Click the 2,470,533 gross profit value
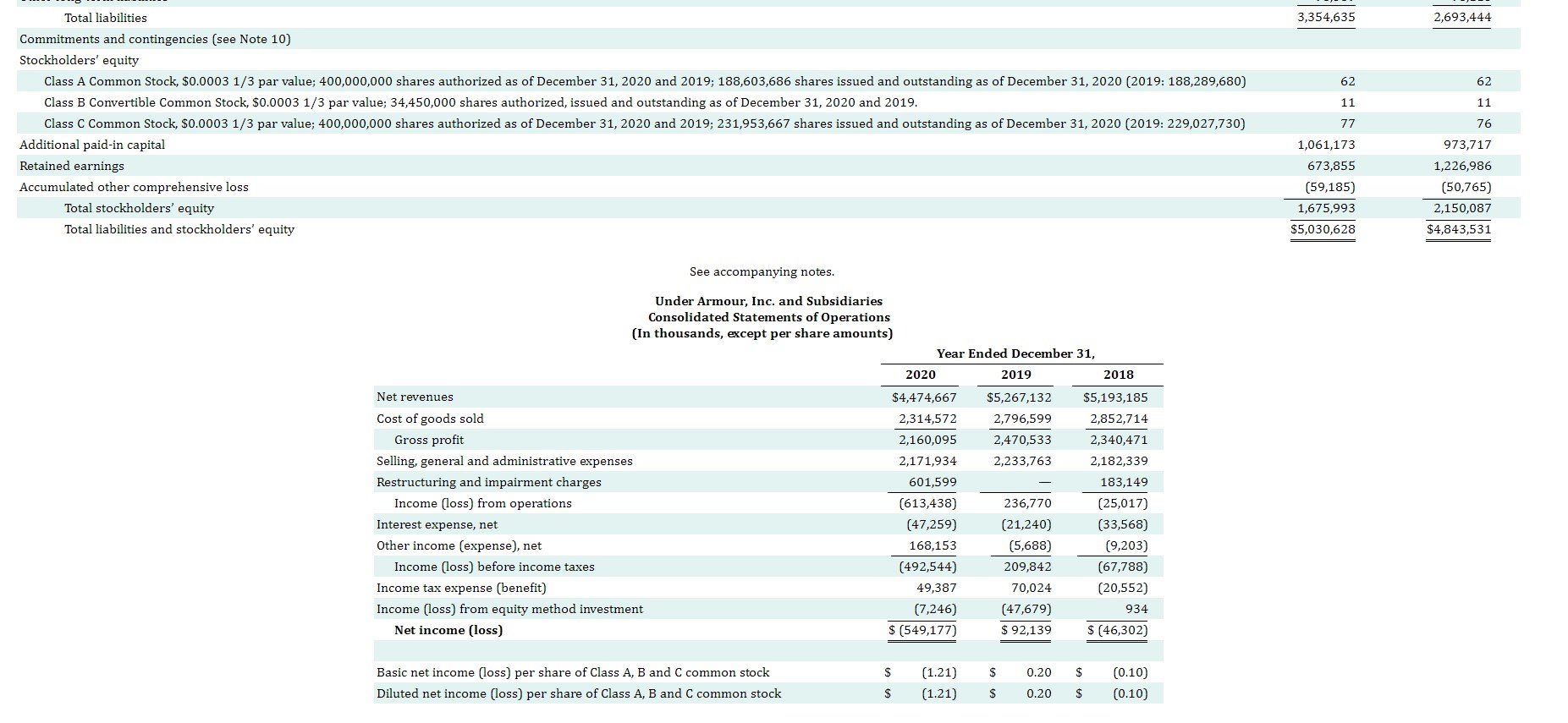This screenshot has width=1568, height=723. (1022, 440)
